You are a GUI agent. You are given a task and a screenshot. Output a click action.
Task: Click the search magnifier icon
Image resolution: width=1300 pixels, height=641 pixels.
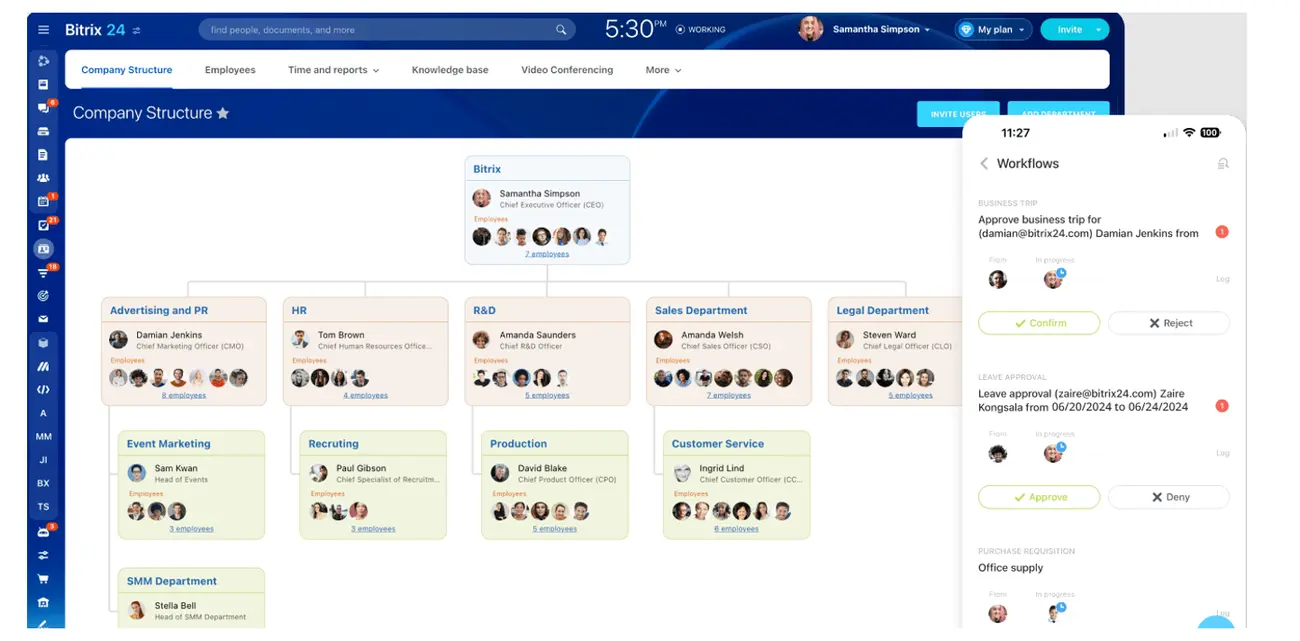click(x=561, y=30)
